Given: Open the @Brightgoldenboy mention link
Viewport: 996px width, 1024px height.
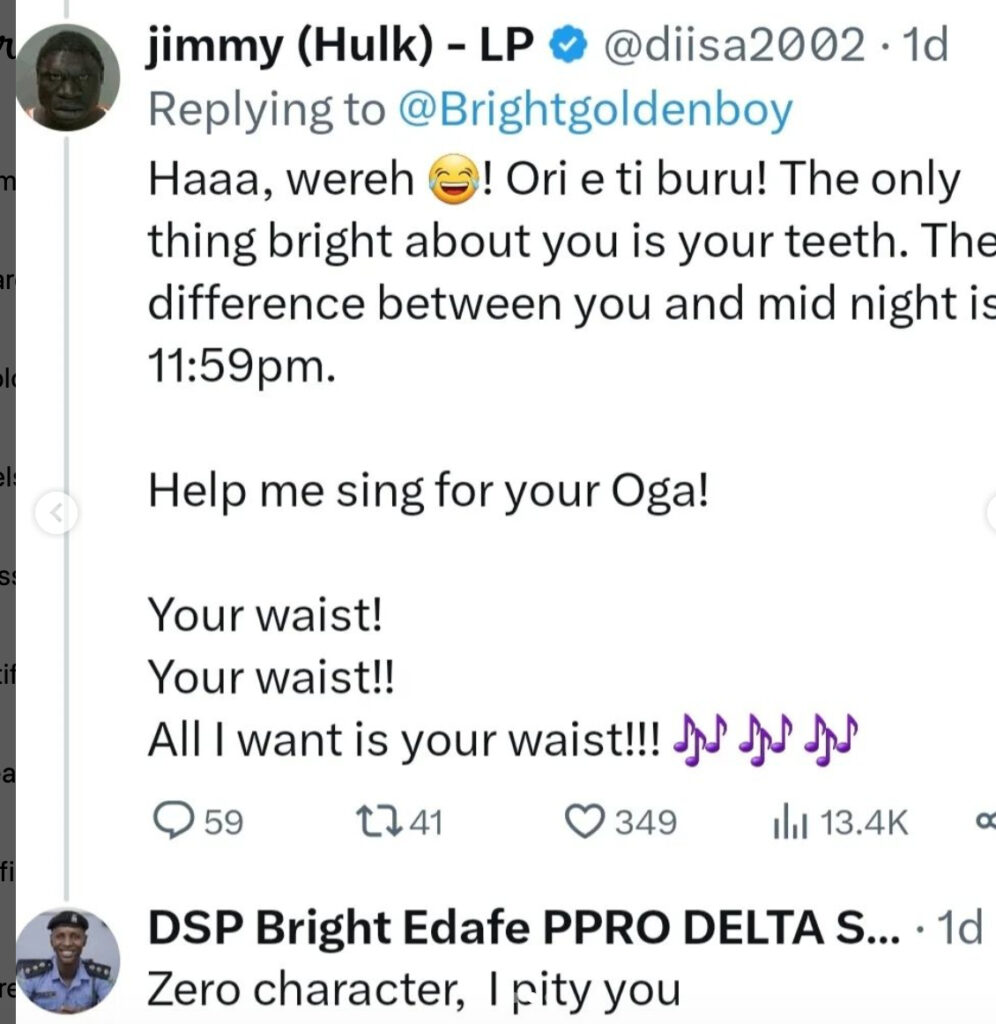Looking at the screenshot, I should click(x=594, y=110).
